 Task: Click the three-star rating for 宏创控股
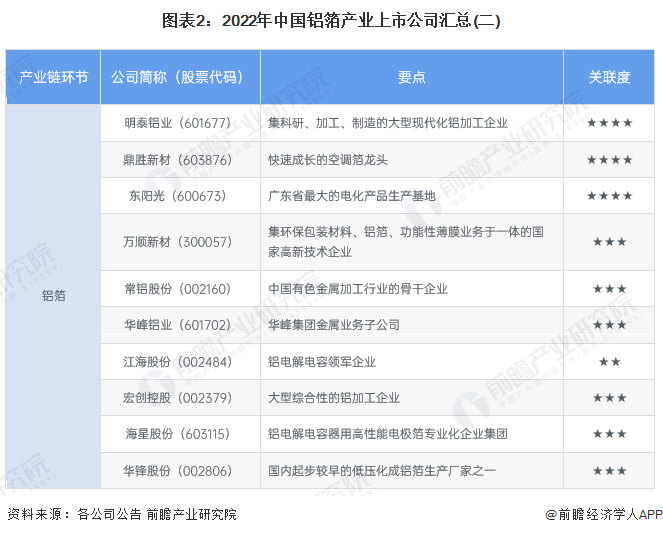(x=609, y=398)
